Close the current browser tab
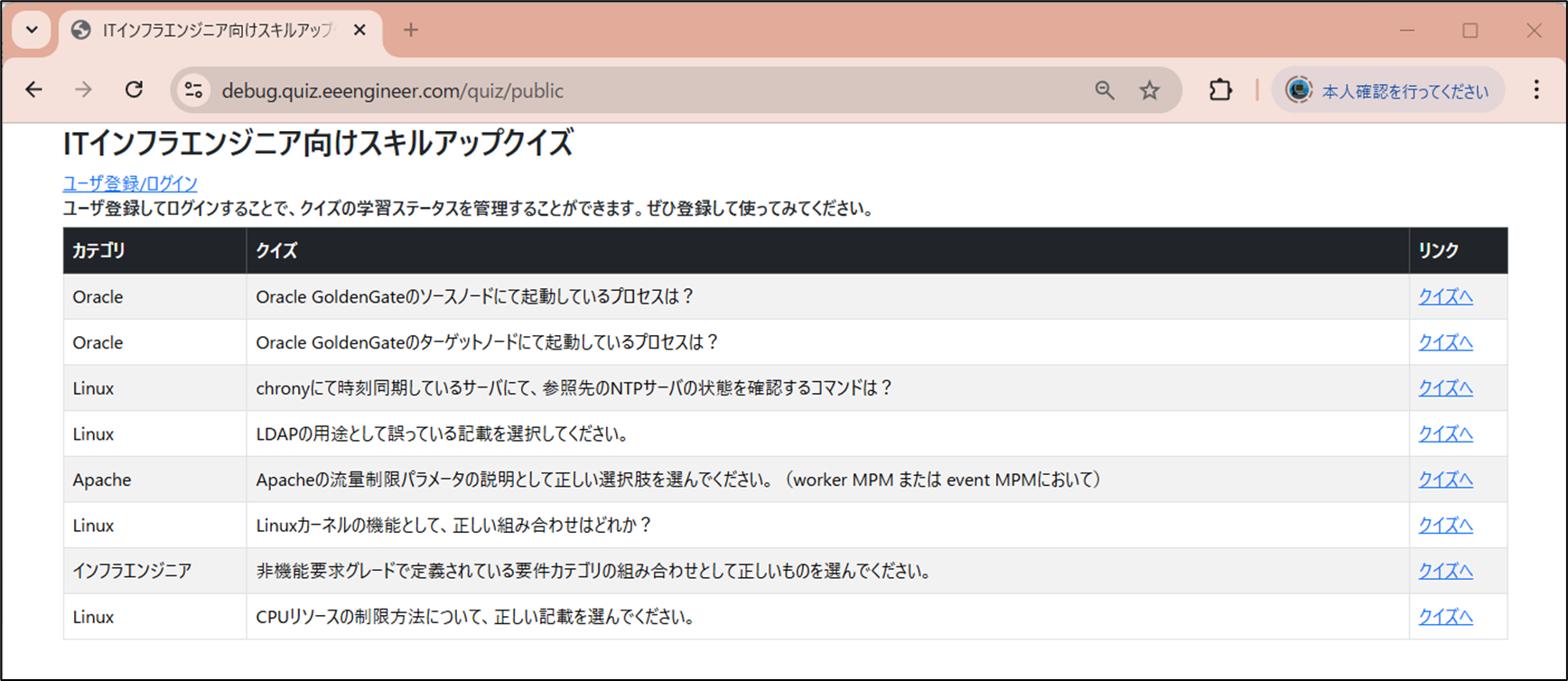 [x=359, y=31]
